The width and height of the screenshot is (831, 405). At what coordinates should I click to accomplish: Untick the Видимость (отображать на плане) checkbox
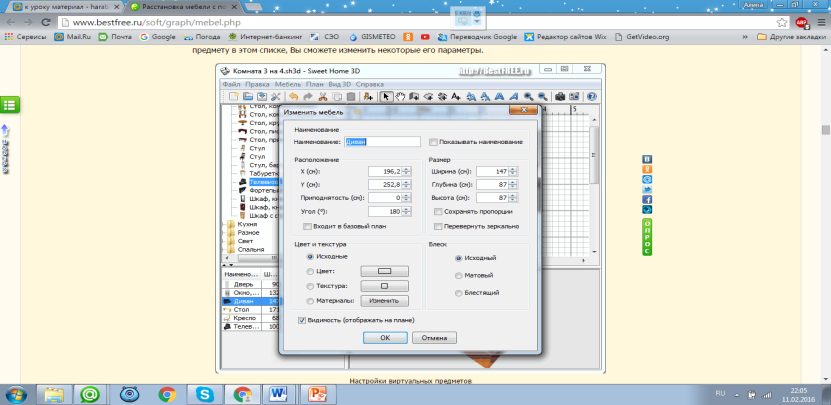pyautogui.click(x=302, y=320)
